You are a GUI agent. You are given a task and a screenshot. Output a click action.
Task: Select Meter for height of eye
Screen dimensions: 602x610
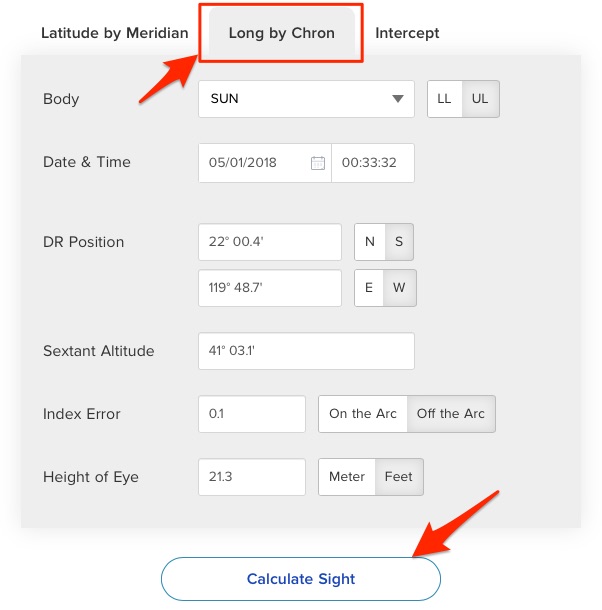click(x=347, y=477)
